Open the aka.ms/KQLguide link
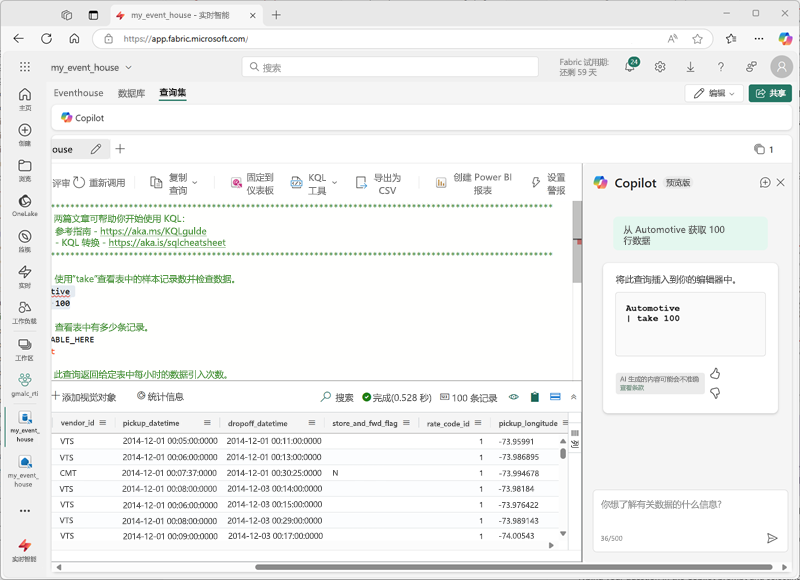Viewport: 800px width, 580px height. tap(153, 231)
